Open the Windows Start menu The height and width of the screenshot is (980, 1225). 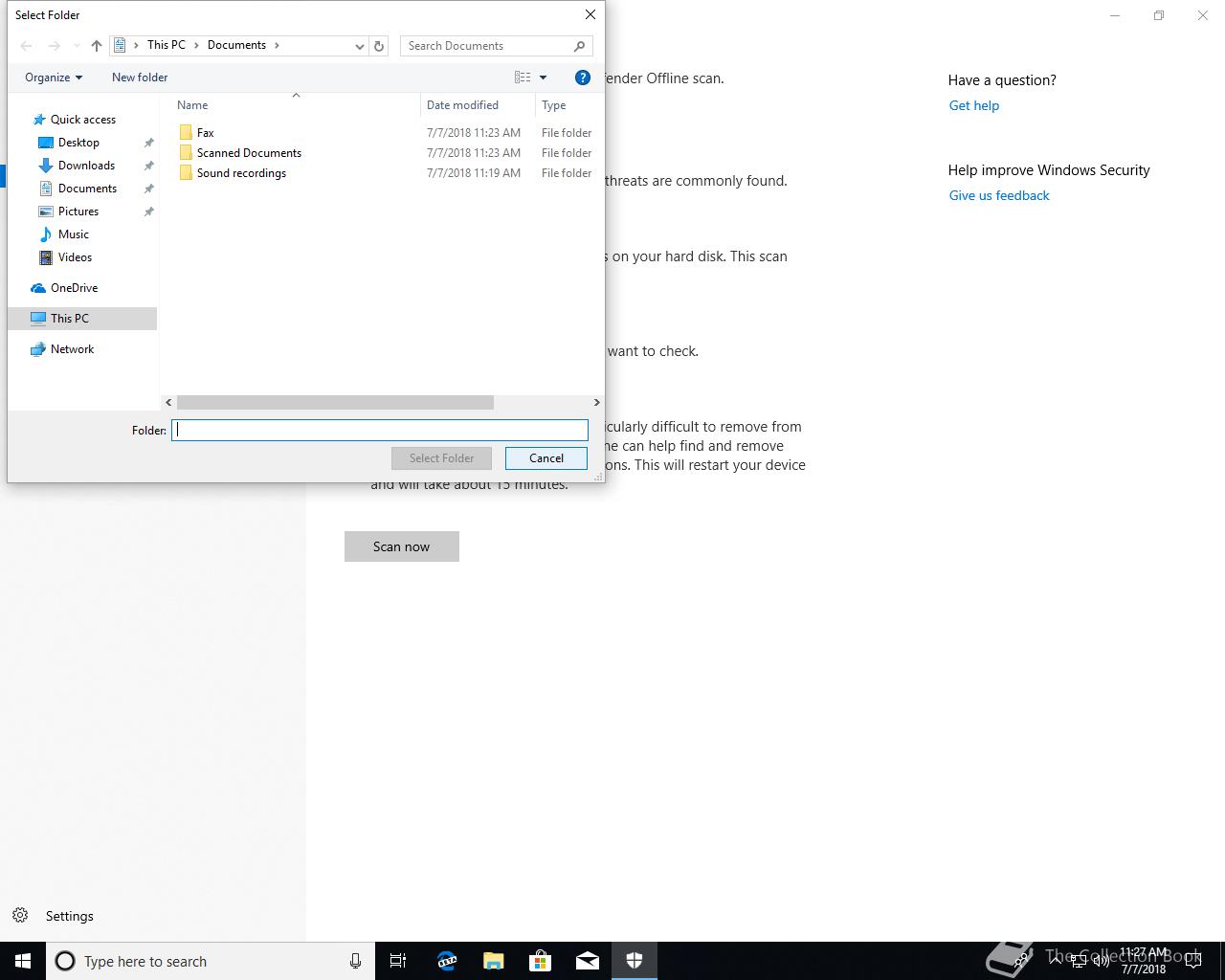[23, 961]
